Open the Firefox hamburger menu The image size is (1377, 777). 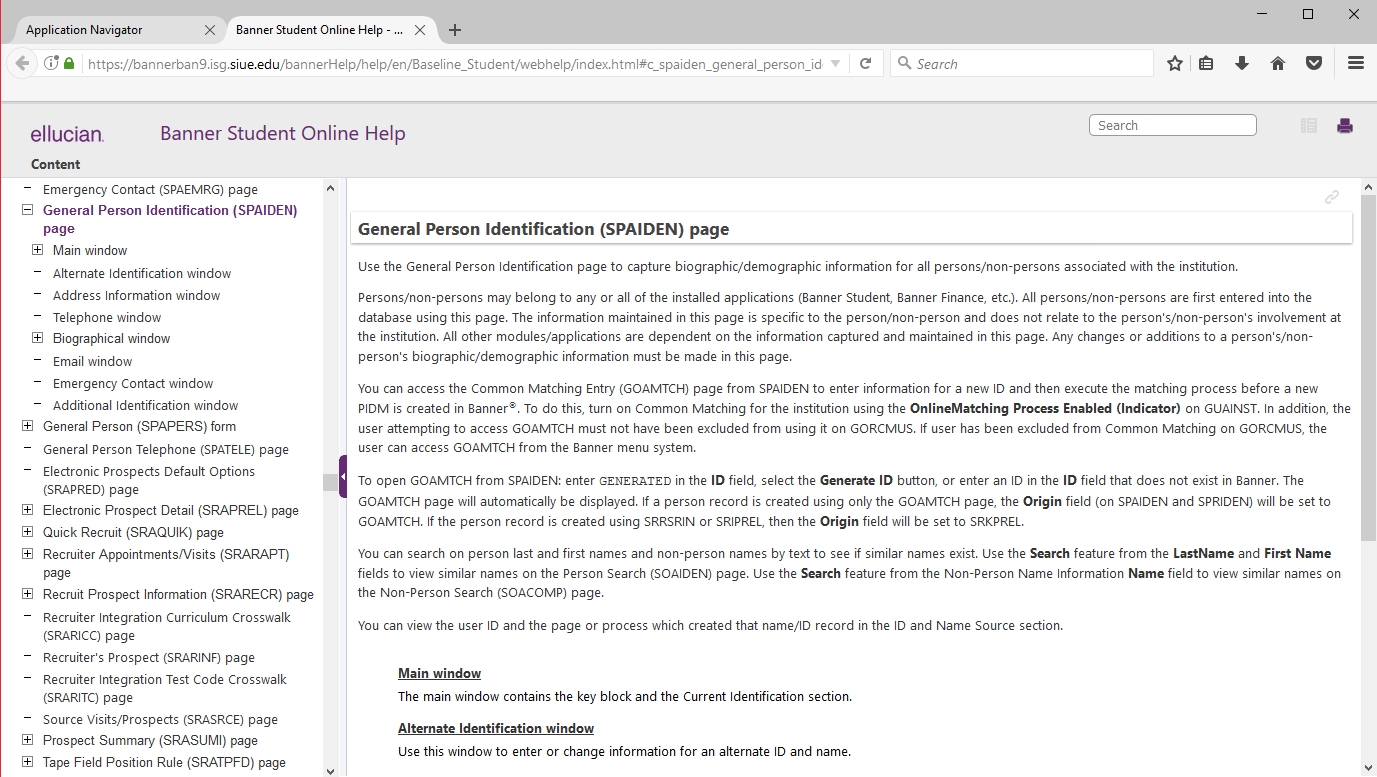pyautogui.click(x=1355, y=64)
